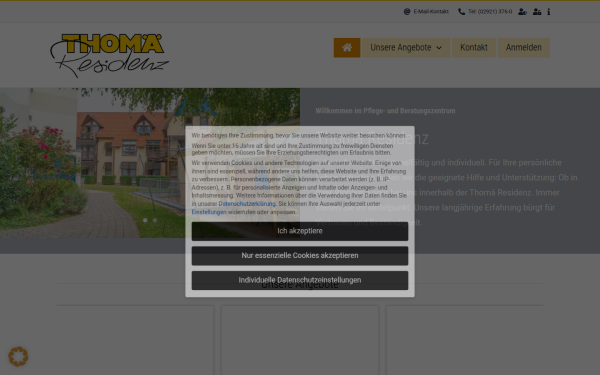Click Nur essenzielle Cookies akzeptieren

(x=300, y=256)
